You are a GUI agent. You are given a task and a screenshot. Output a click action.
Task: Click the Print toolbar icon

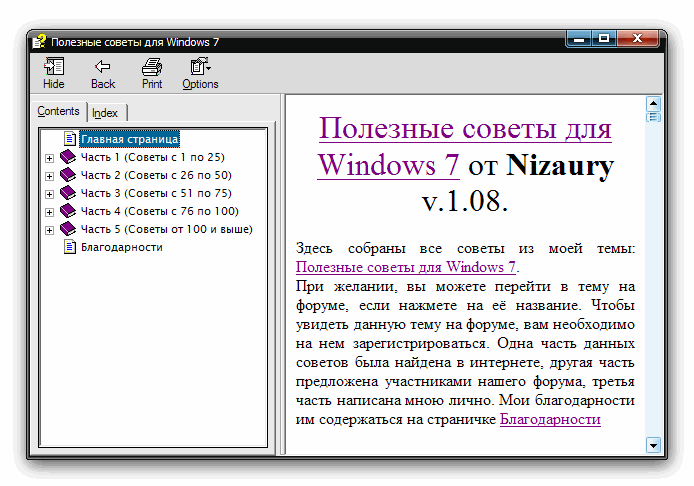tap(152, 68)
